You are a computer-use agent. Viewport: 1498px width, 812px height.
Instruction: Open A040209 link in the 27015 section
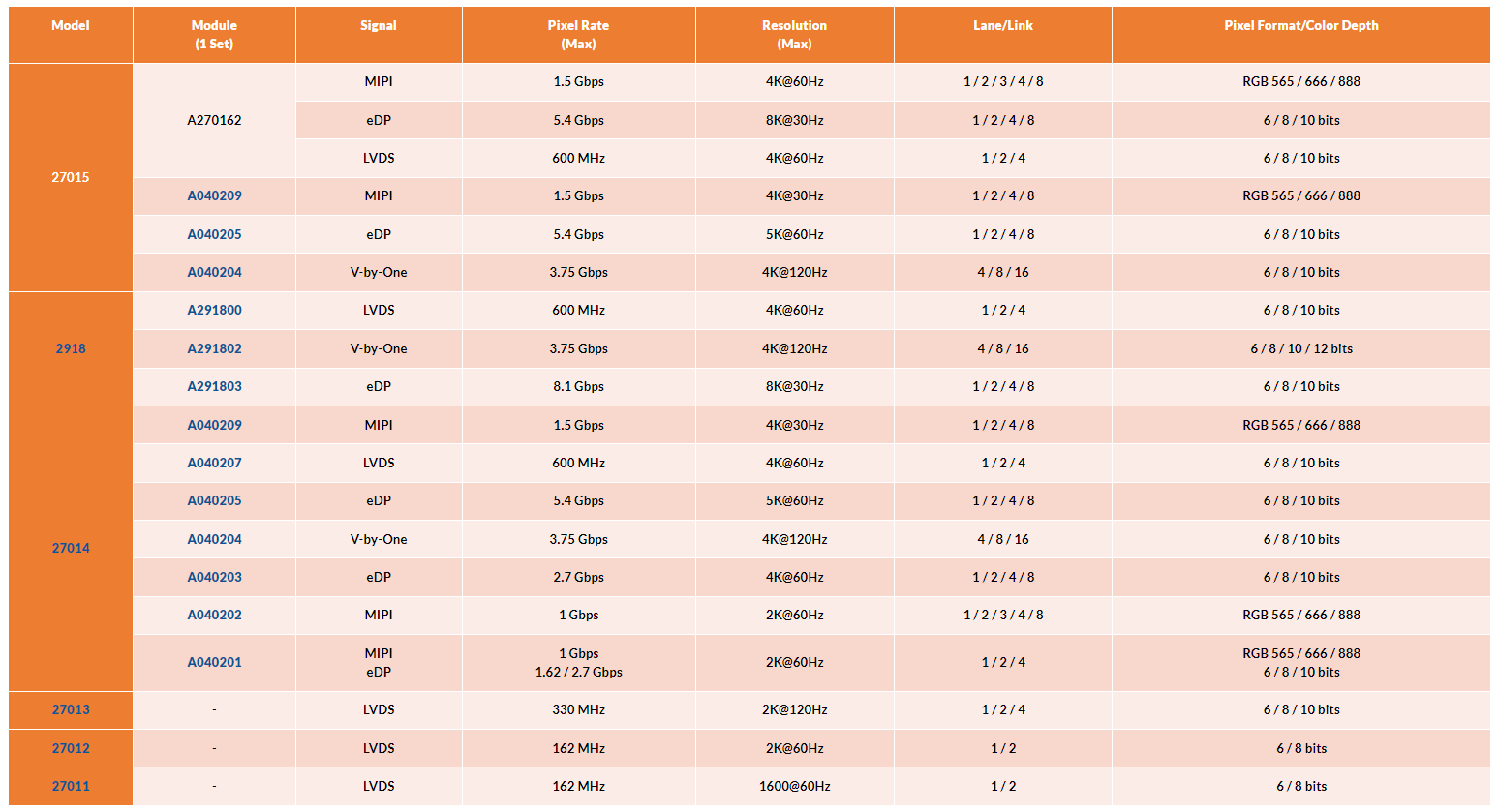click(x=214, y=195)
